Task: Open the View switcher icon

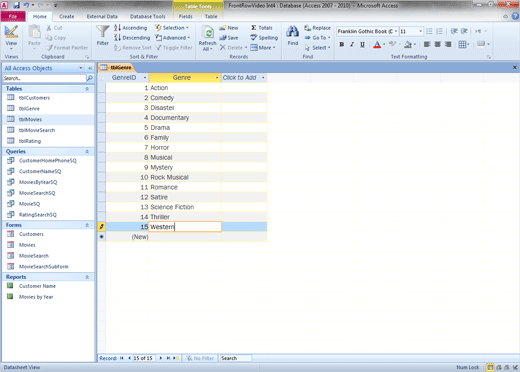Action: coord(11,32)
